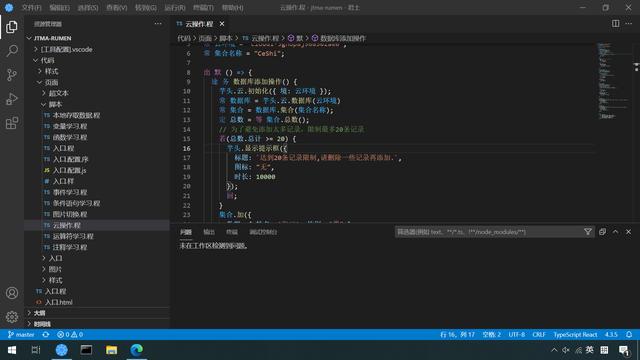Close the 云操作.程 editor tab

pos(222,24)
